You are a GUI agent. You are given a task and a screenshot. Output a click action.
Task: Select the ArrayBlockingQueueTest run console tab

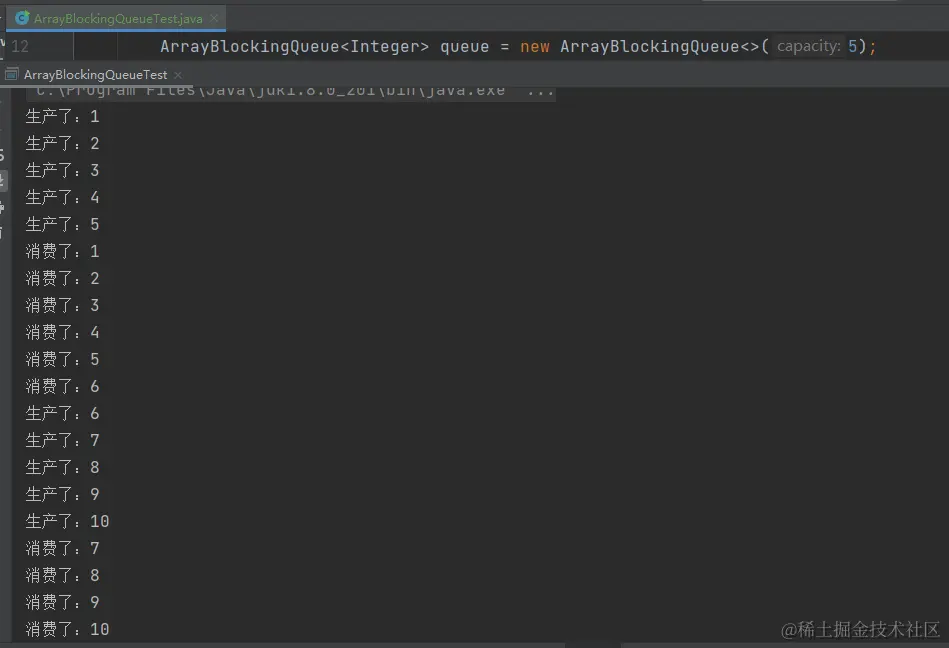[x=95, y=75]
